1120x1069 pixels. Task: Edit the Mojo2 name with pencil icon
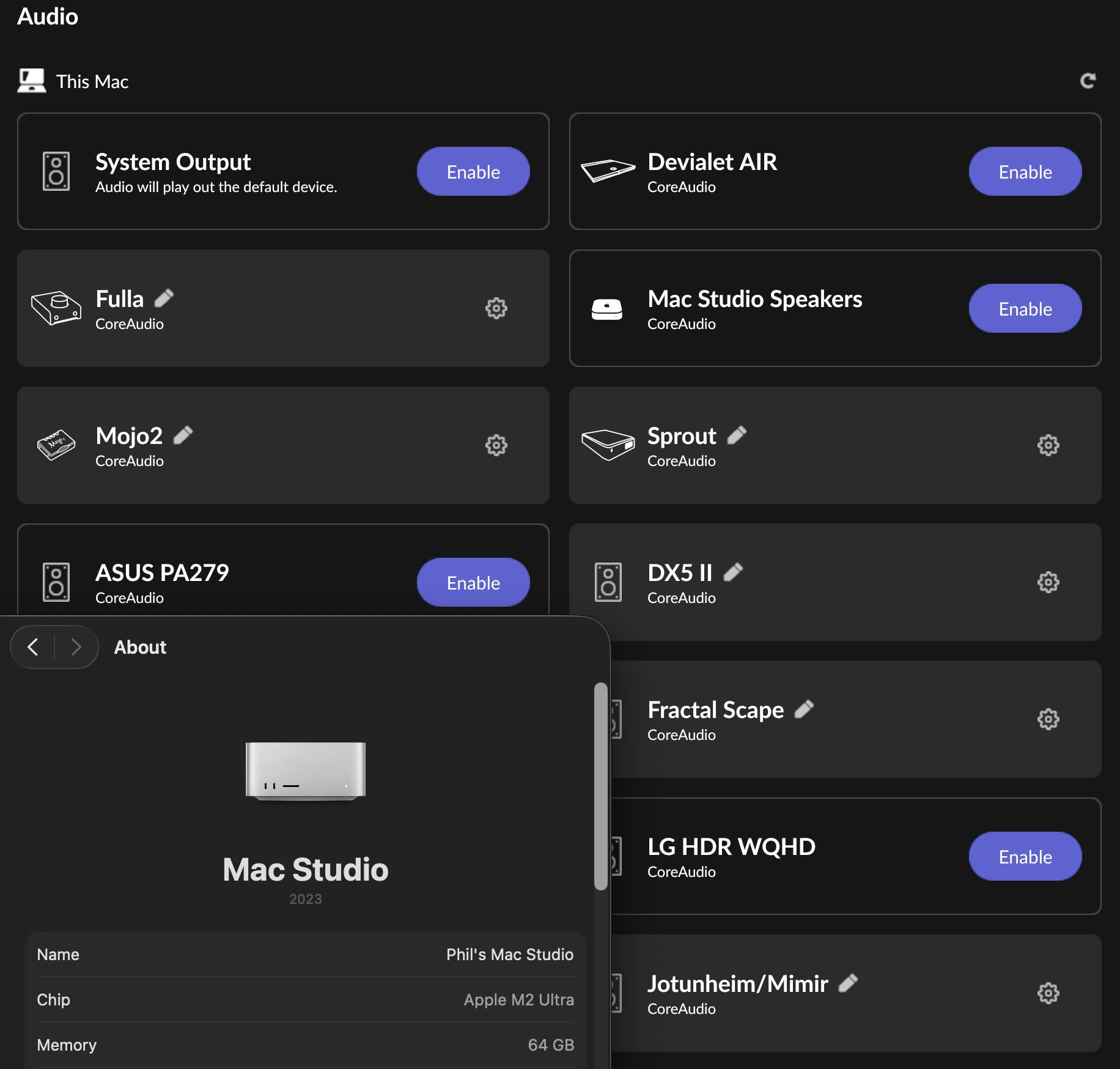183,435
